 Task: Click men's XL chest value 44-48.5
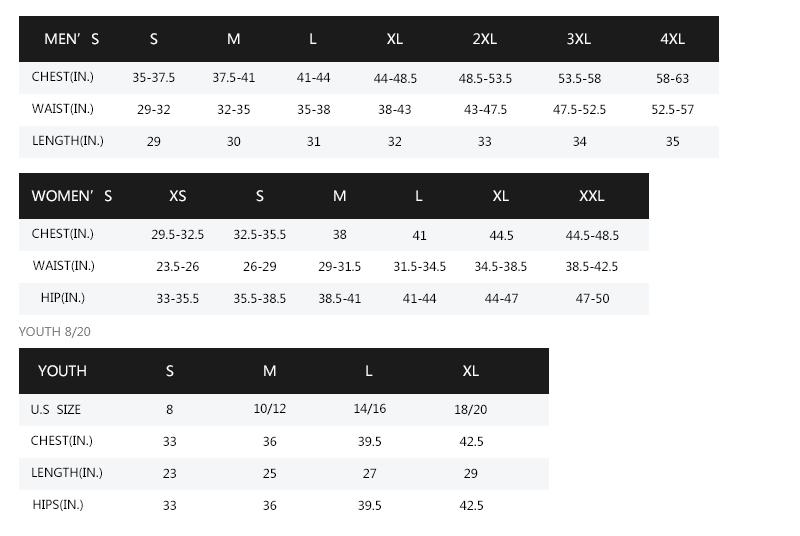pos(395,79)
